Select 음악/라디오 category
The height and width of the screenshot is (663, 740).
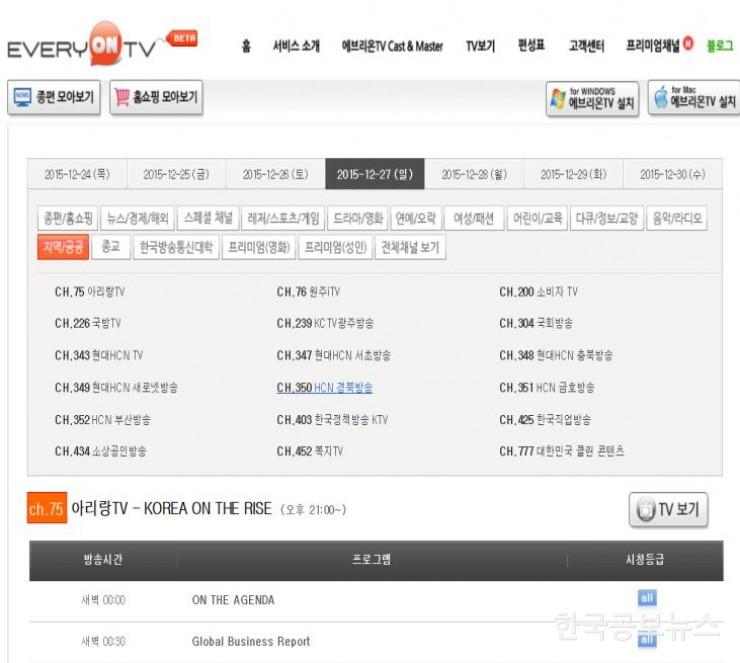pos(677,218)
